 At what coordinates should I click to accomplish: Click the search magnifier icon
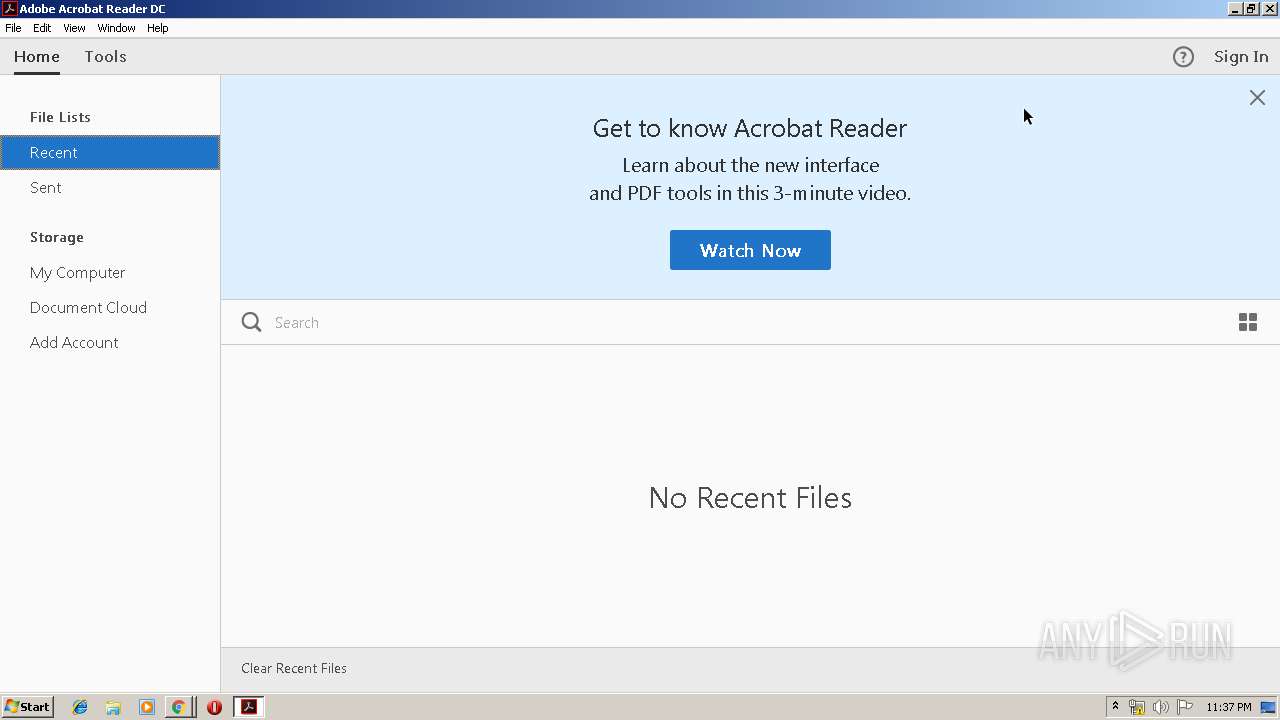[x=252, y=322]
